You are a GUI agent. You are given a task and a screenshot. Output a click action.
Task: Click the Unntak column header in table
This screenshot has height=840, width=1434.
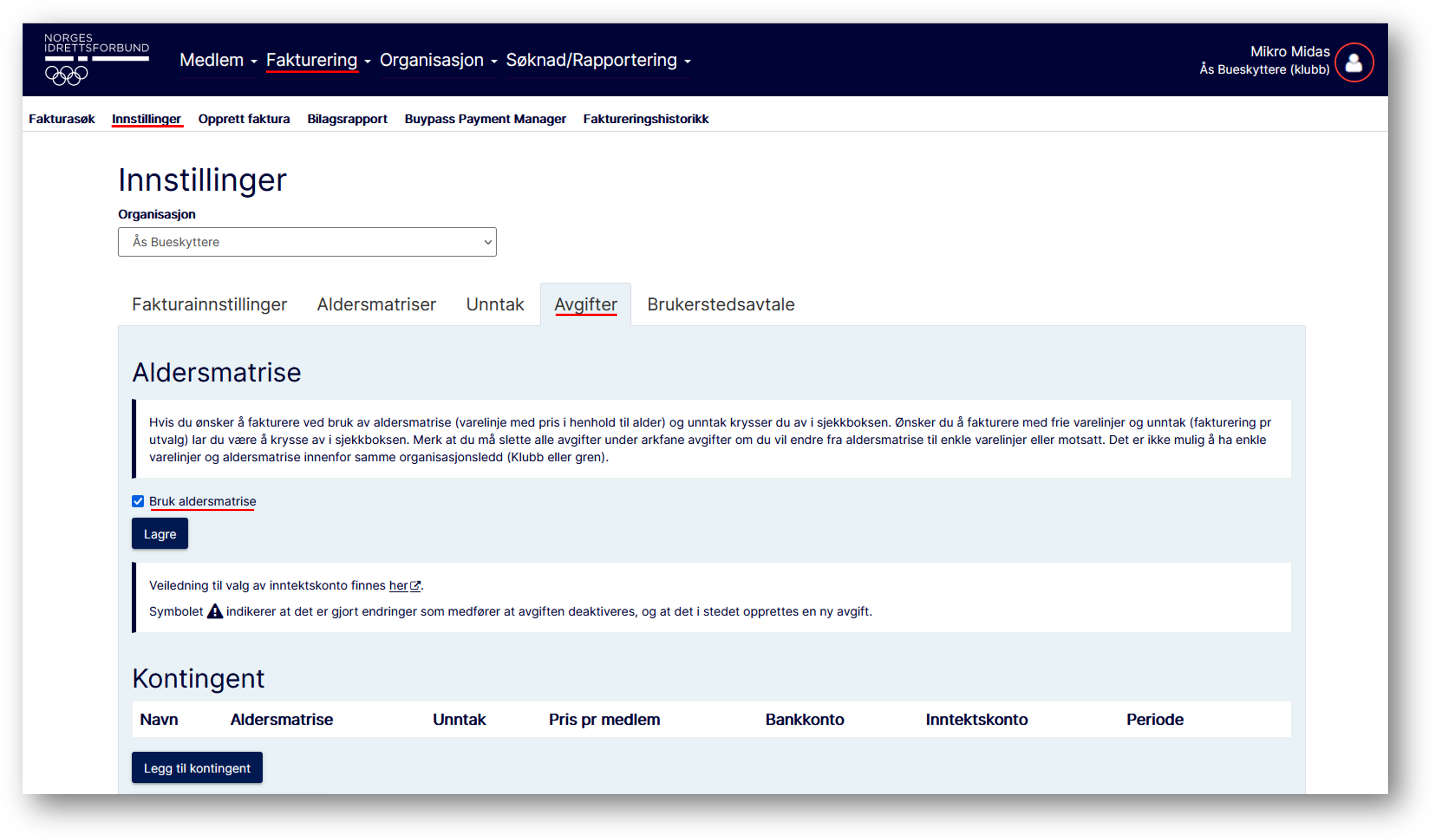point(459,719)
